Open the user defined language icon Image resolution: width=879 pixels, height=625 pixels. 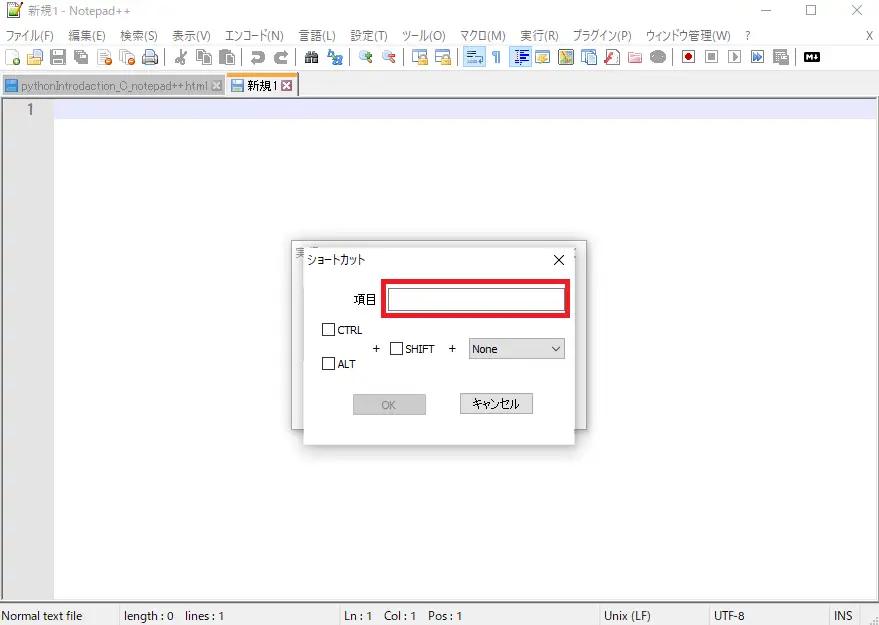(x=543, y=57)
